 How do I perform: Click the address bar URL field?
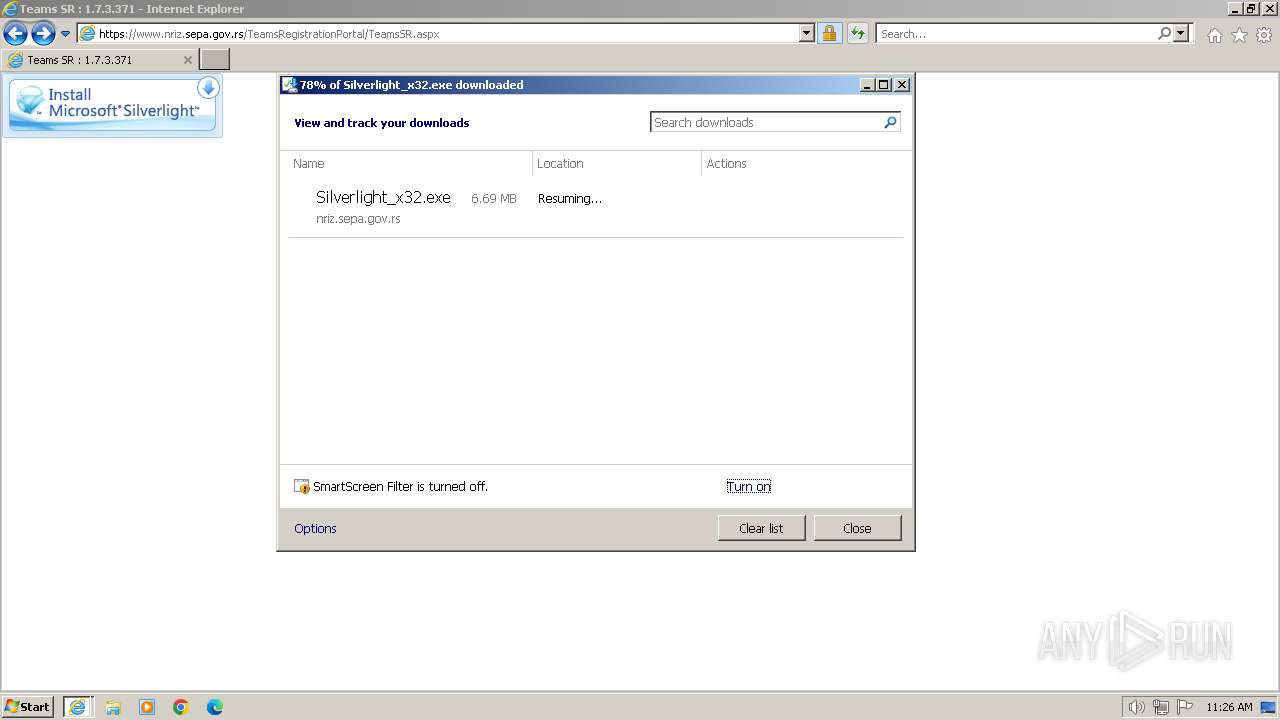(437, 33)
